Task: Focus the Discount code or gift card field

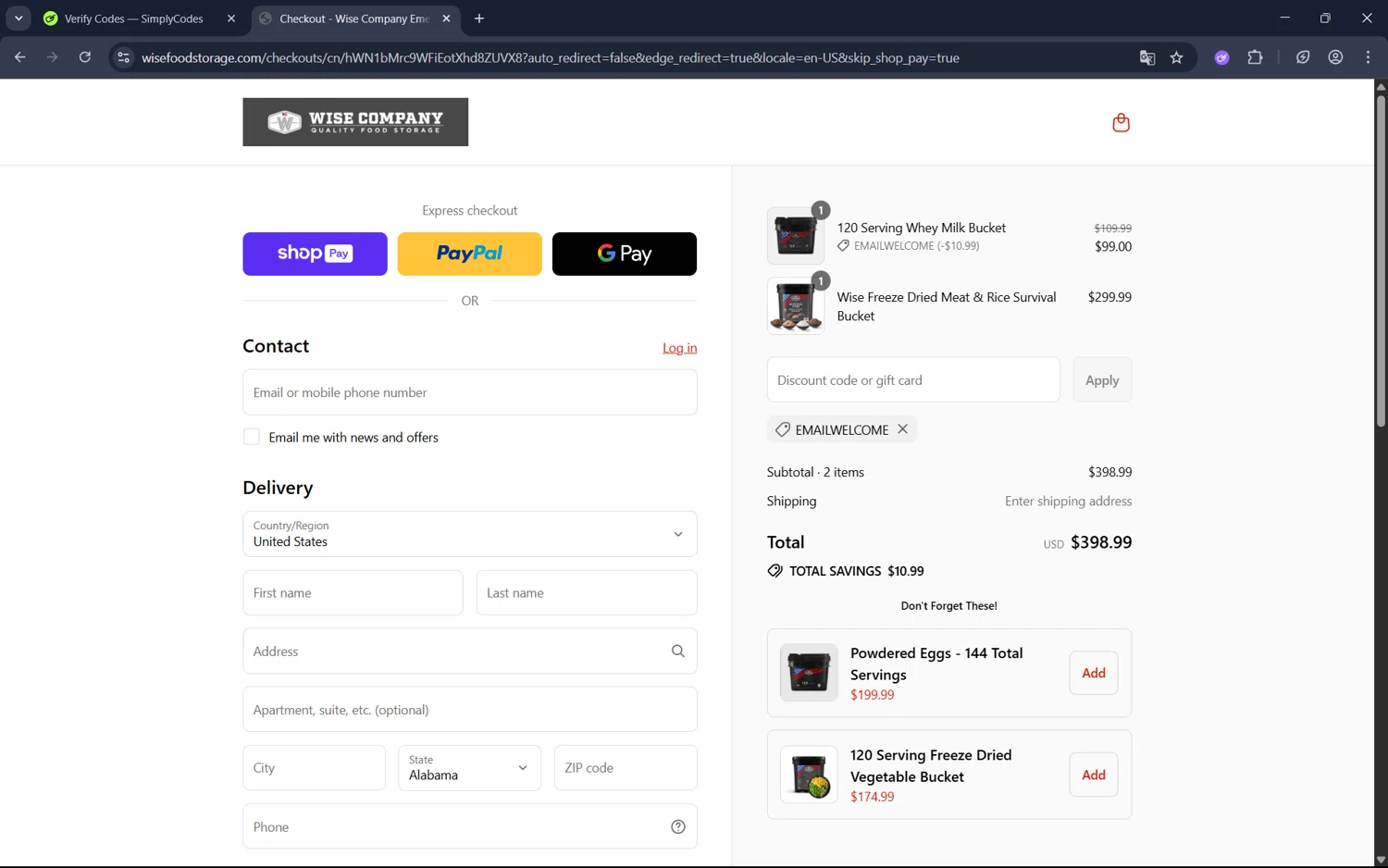Action: tap(913, 380)
